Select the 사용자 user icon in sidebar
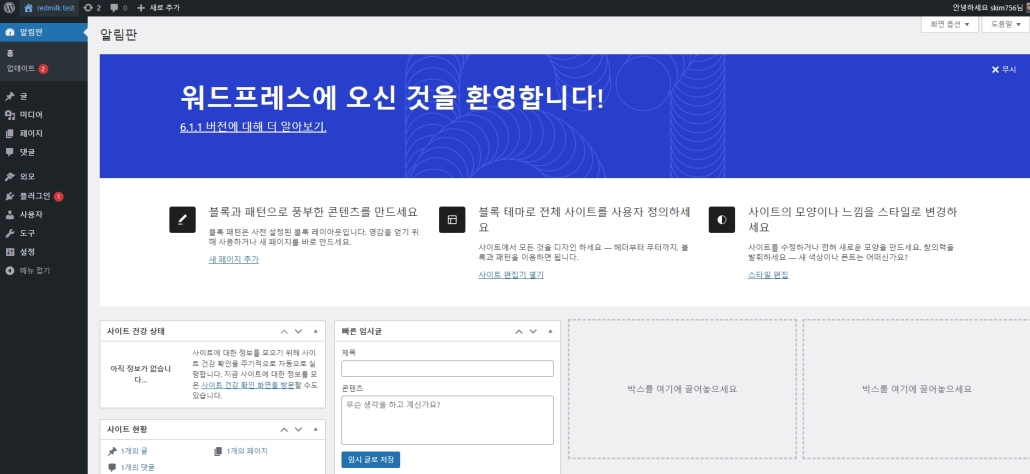The height and width of the screenshot is (474, 1030). coord(9,215)
